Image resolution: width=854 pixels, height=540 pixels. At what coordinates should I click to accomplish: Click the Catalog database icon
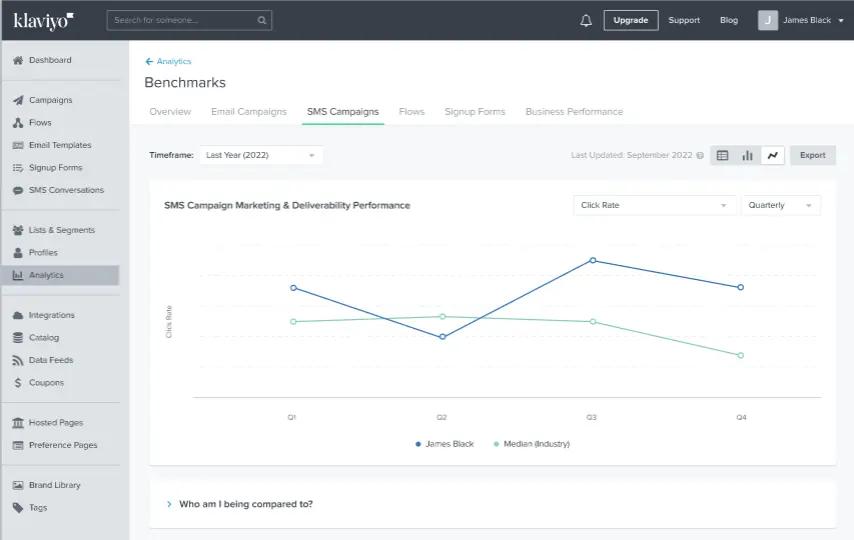click(18, 338)
